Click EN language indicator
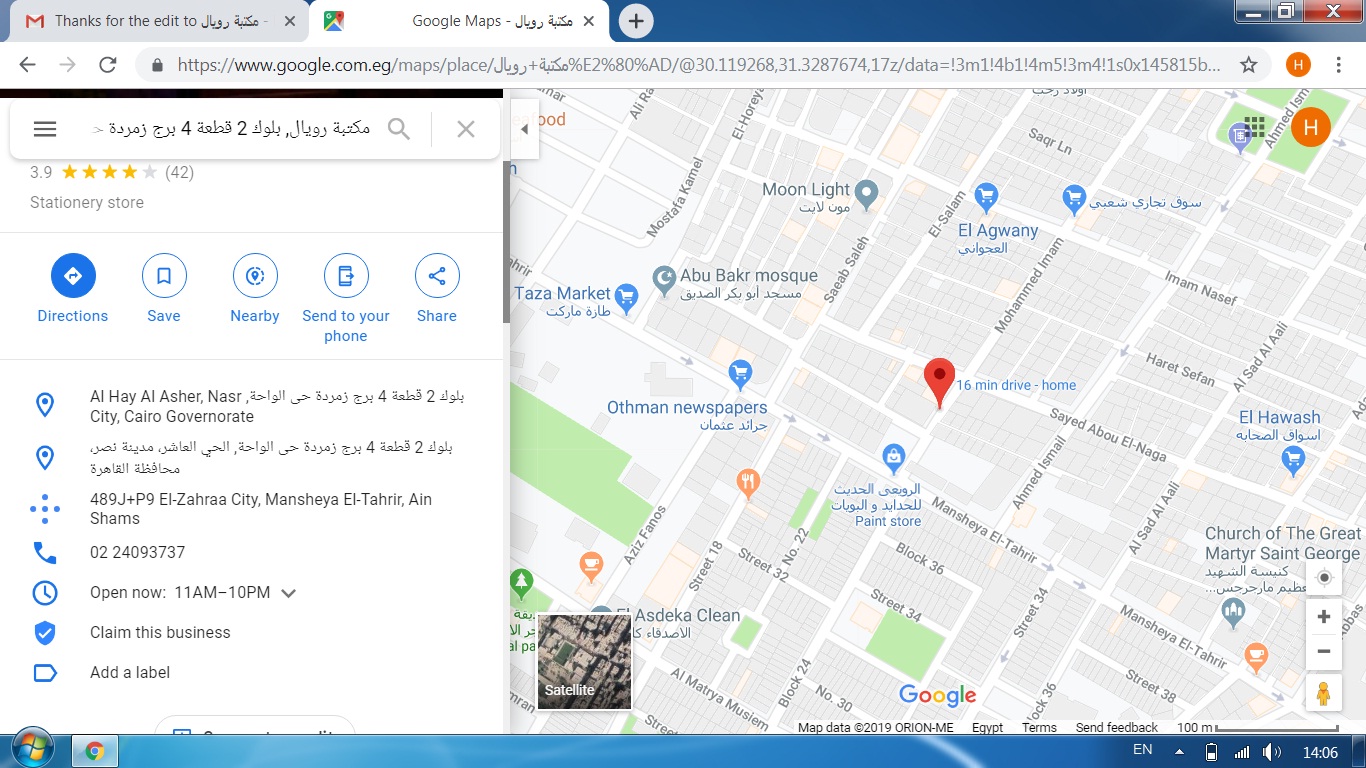 [1143, 749]
